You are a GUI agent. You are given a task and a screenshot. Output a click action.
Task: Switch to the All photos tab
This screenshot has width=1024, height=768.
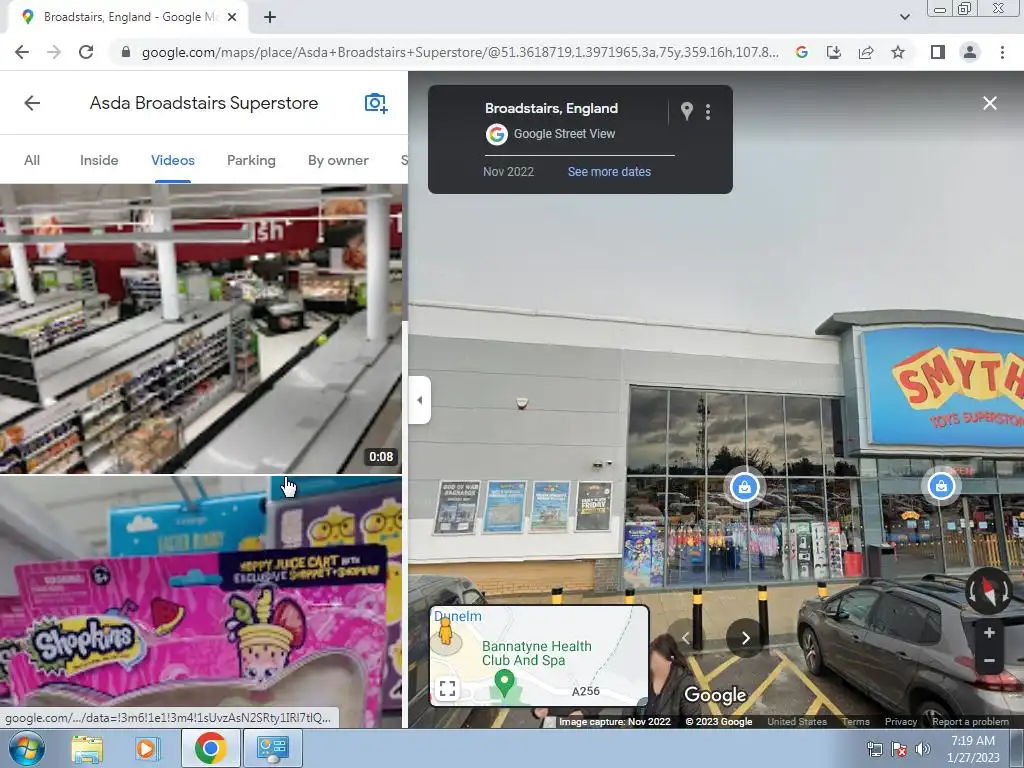coord(32,160)
